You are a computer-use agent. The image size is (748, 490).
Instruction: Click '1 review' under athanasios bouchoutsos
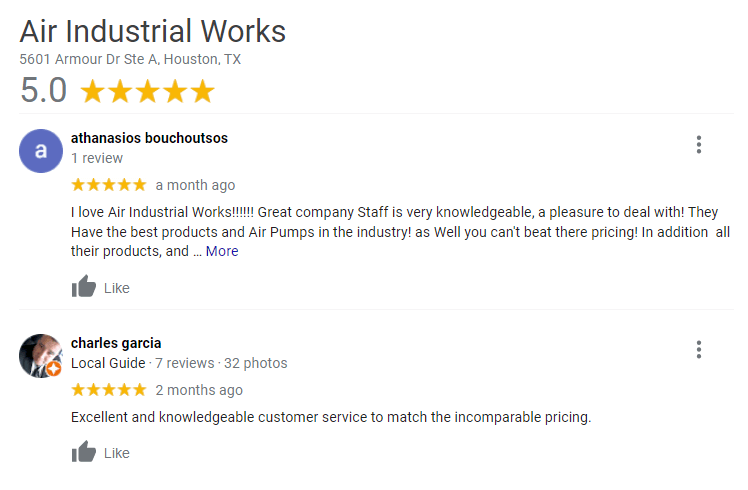pyautogui.click(x=97, y=158)
